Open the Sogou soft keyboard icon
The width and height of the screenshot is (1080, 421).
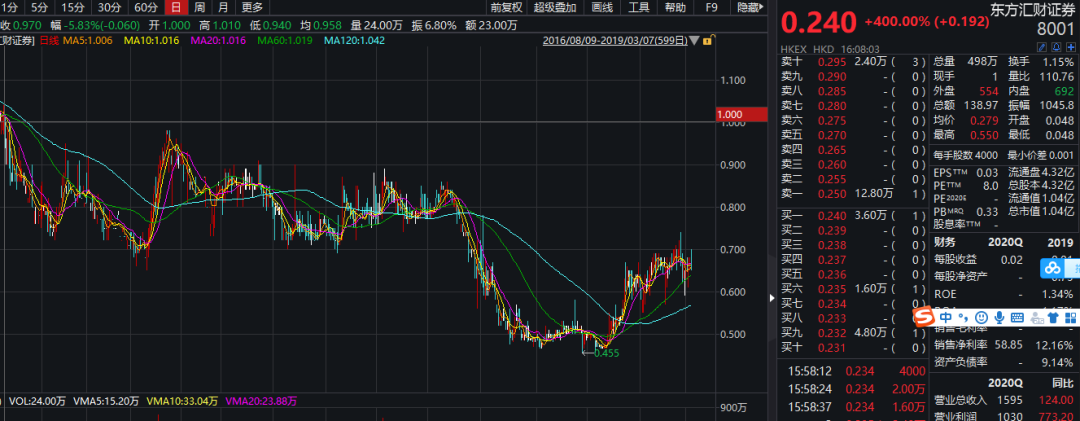click(1017, 315)
